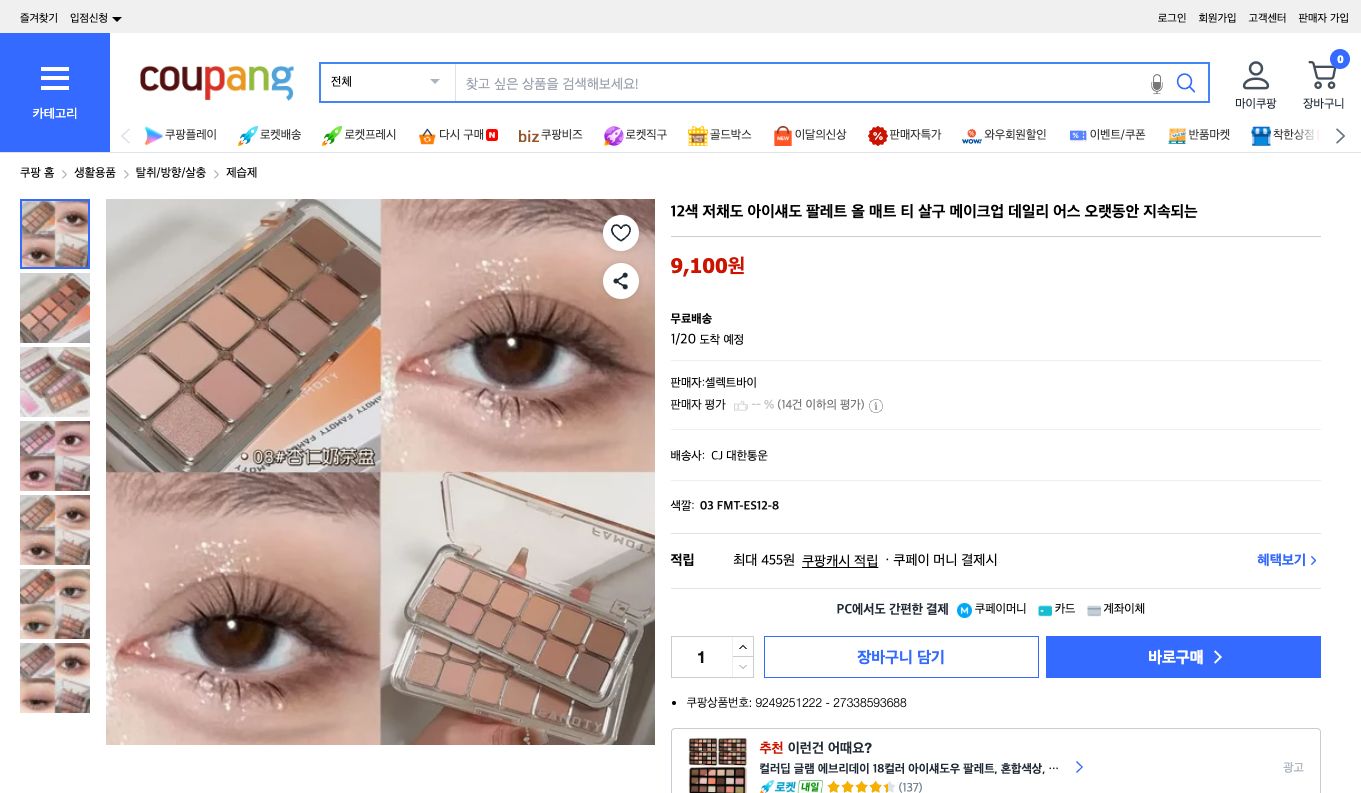The width and height of the screenshot is (1361, 793).
Task: Navigate to 생활용품 in the breadcrumb
Action: pyautogui.click(x=94, y=172)
